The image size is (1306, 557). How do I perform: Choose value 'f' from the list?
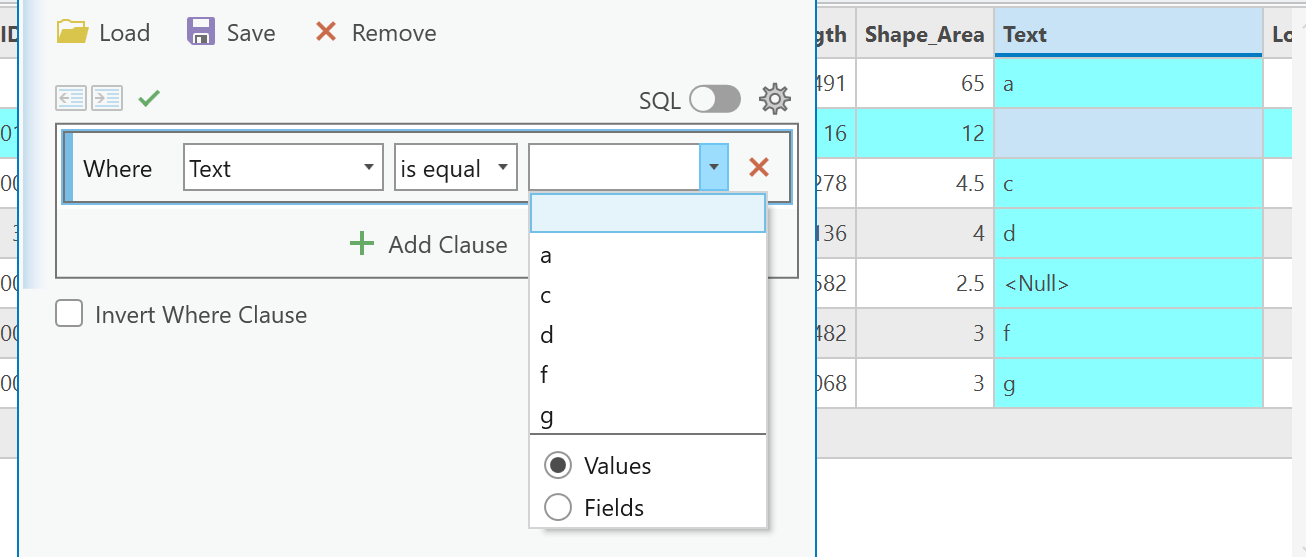(546, 375)
